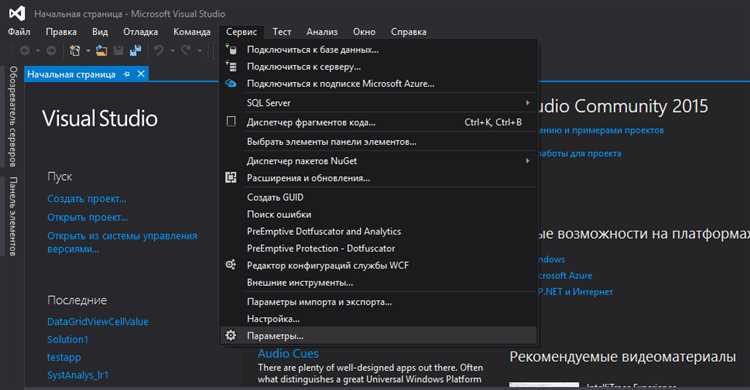Click the Save All toolbar icon
The image size is (750, 390).
click(136, 50)
